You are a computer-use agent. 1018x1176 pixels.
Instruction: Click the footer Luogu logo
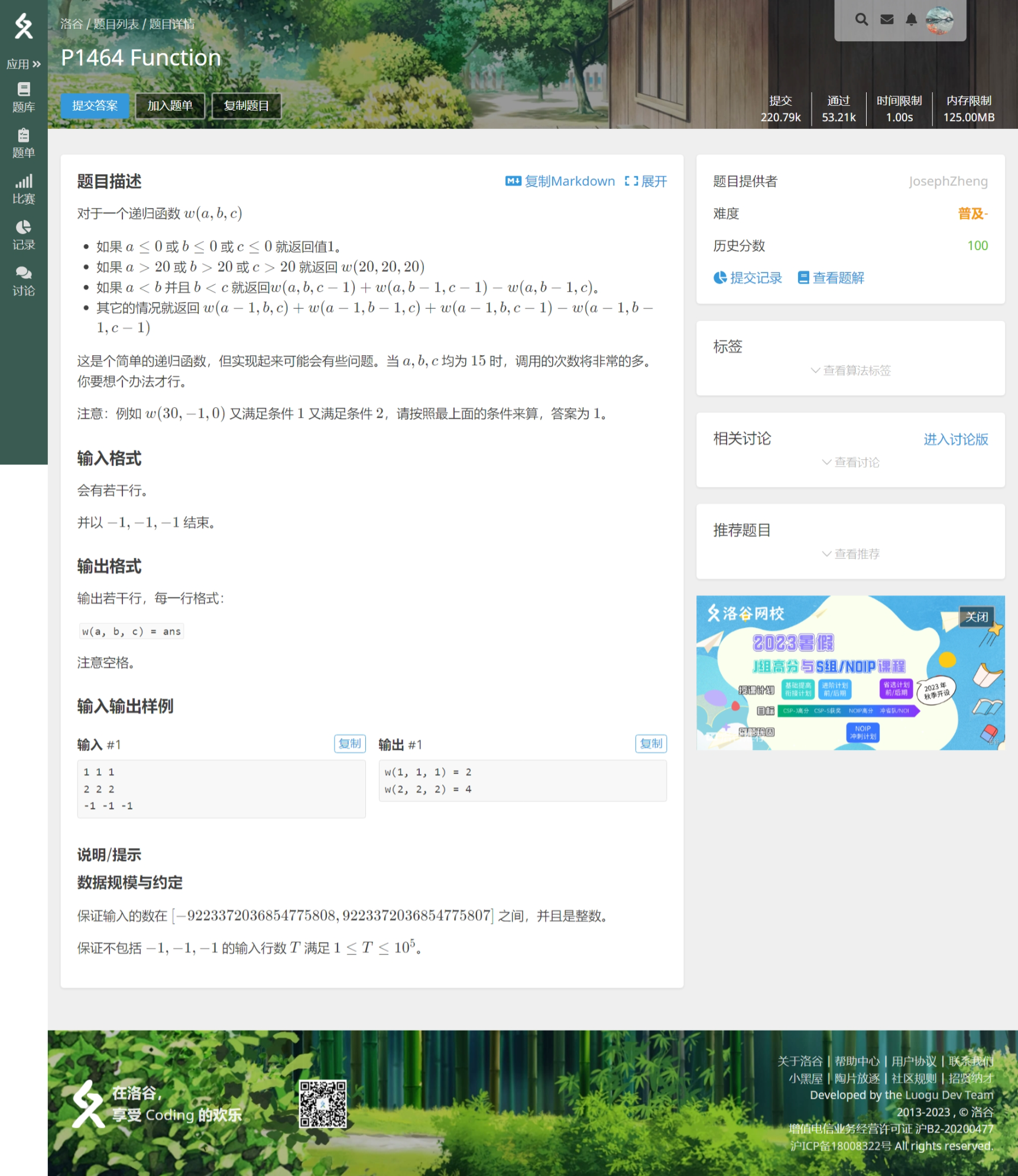pos(87,1104)
